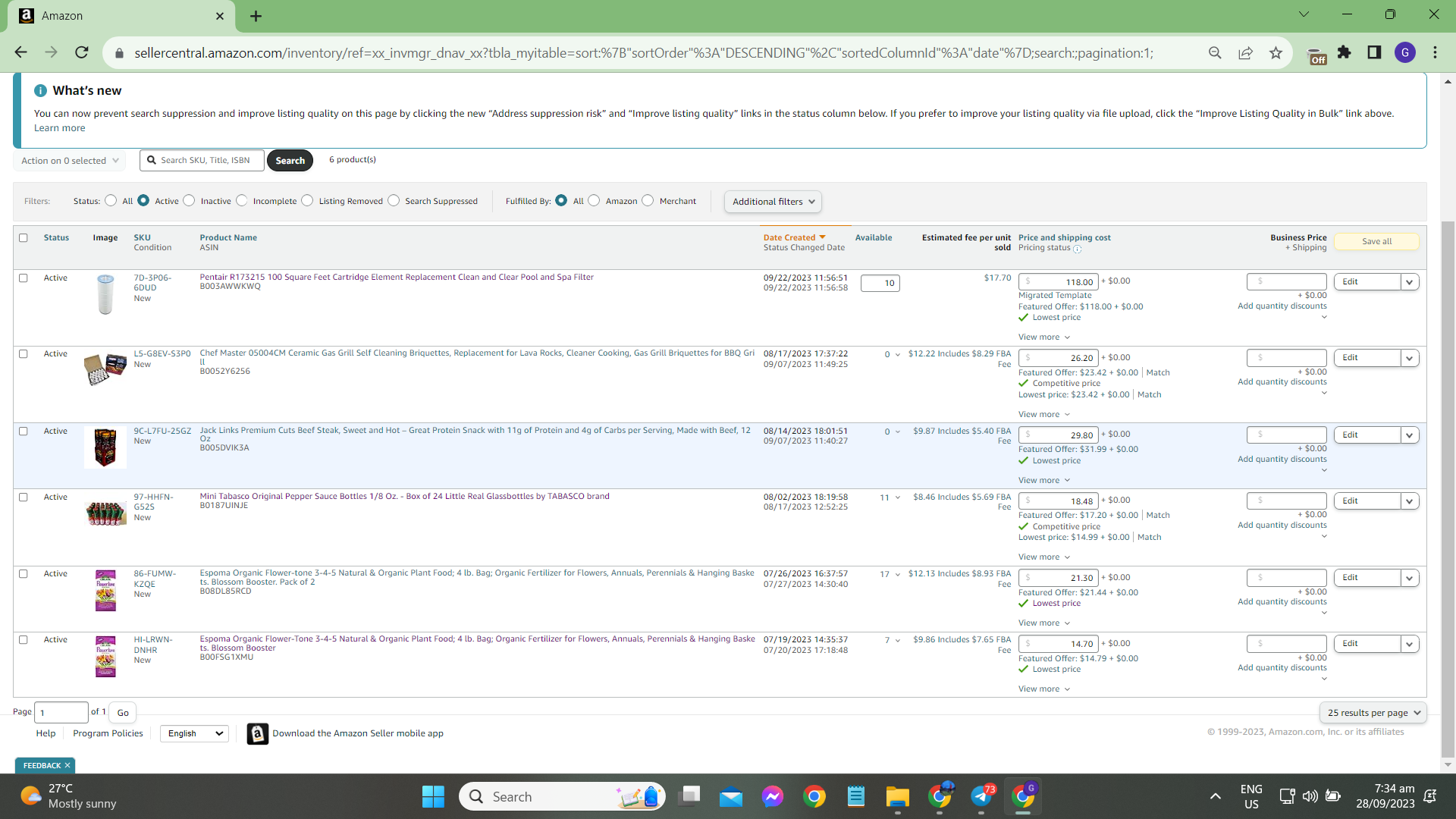Filter by Search Suppressed status
1456x819 pixels.
(x=394, y=200)
